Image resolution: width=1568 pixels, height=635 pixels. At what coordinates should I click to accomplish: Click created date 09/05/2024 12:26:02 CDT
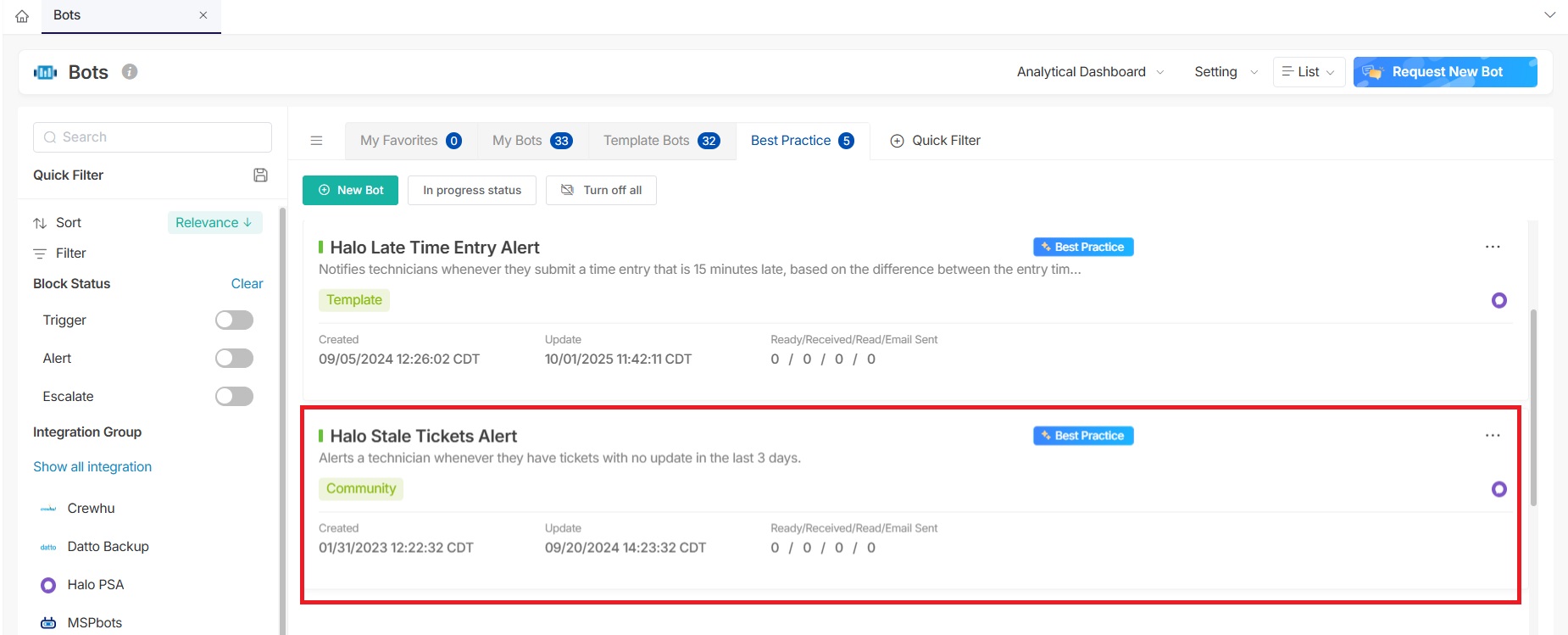point(399,359)
